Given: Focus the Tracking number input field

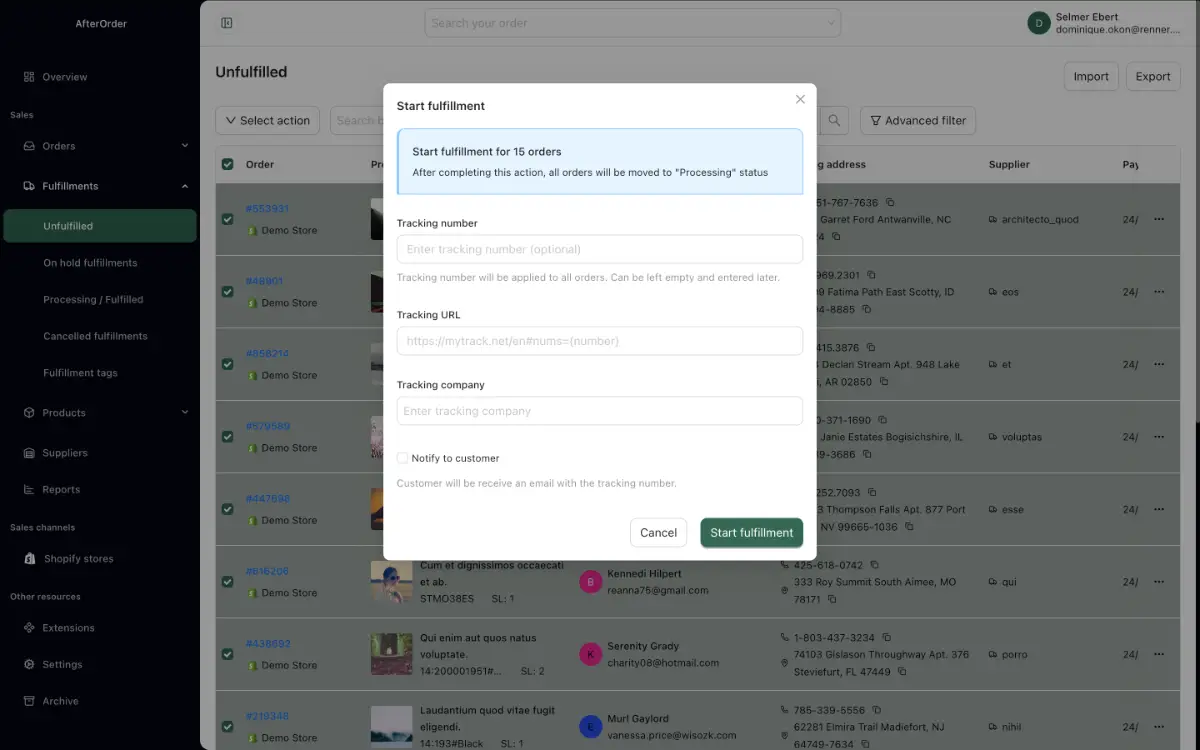Looking at the screenshot, I should tap(599, 249).
